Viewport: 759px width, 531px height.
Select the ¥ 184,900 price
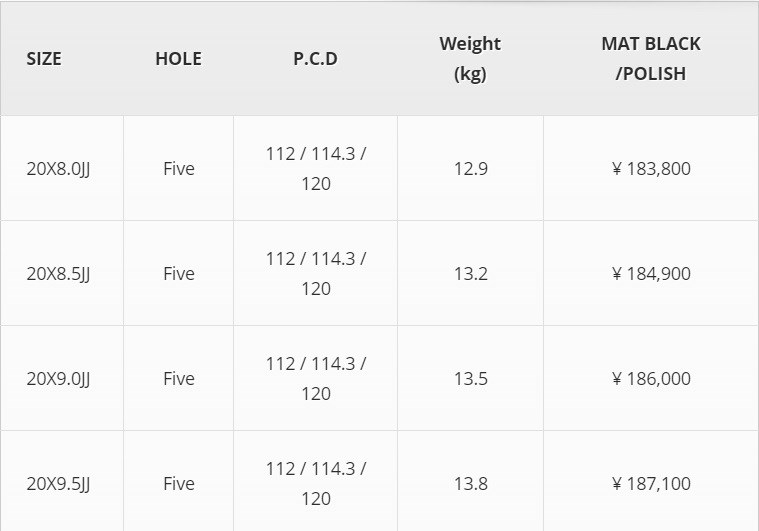(651, 273)
